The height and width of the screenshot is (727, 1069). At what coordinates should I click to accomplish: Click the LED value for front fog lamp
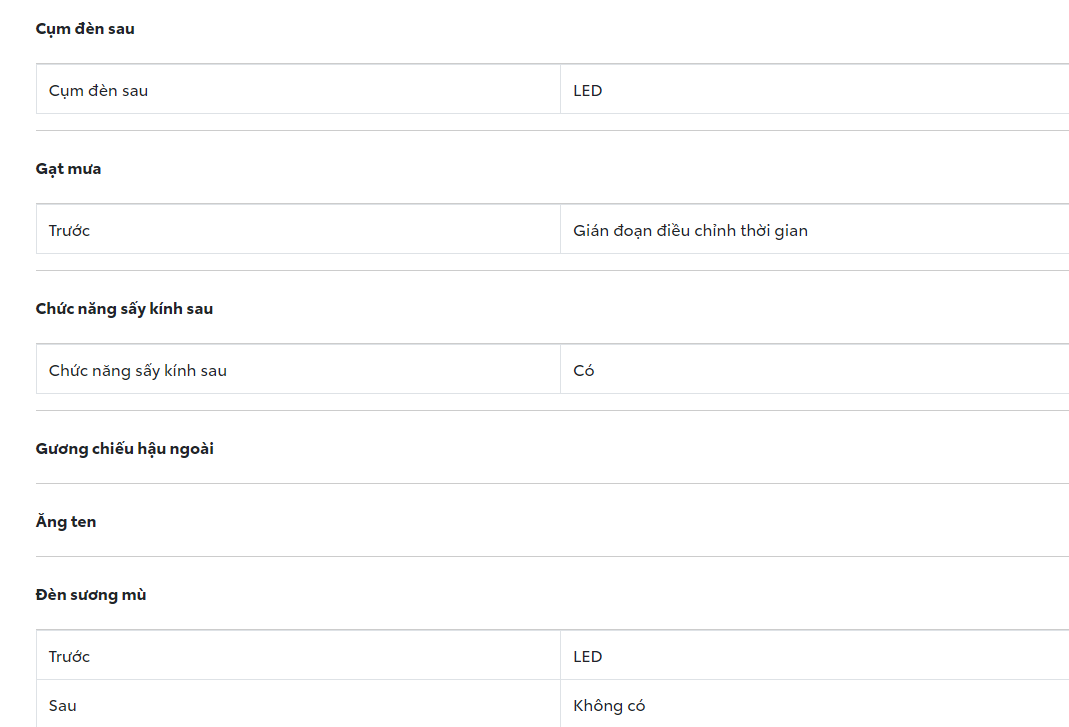[588, 657]
